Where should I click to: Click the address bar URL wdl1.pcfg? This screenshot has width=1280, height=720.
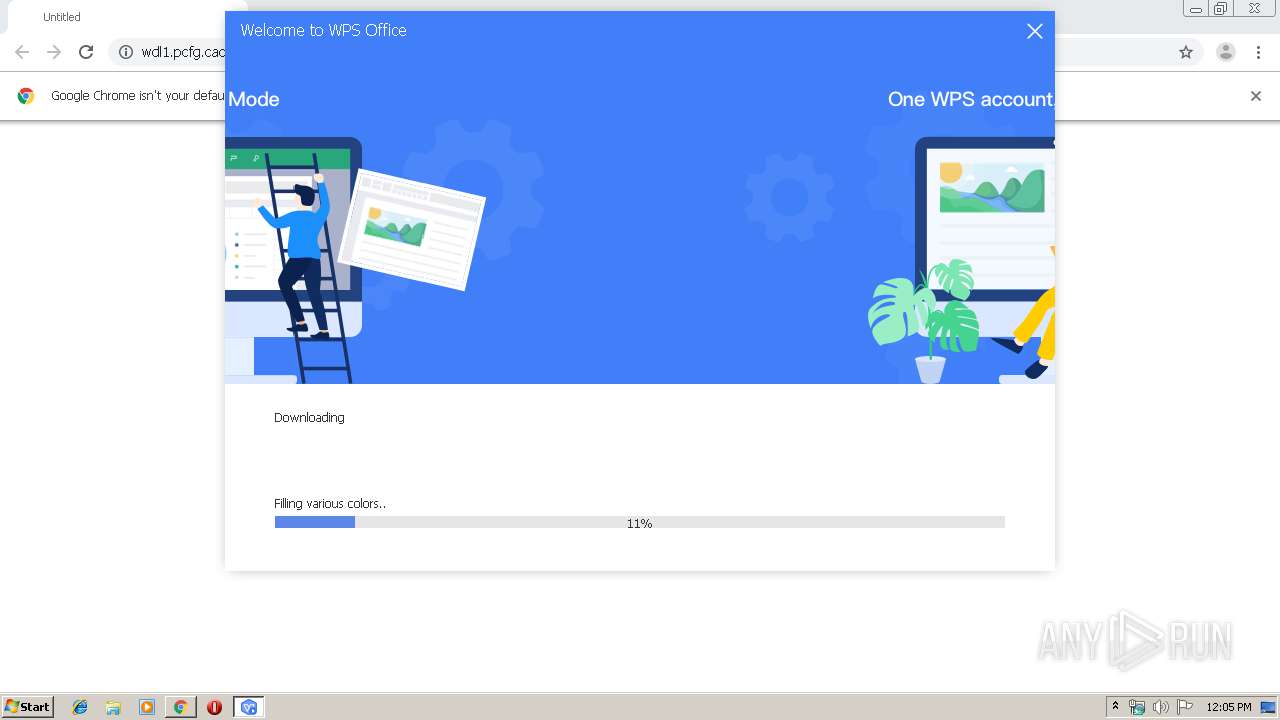pyautogui.click(x=183, y=52)
